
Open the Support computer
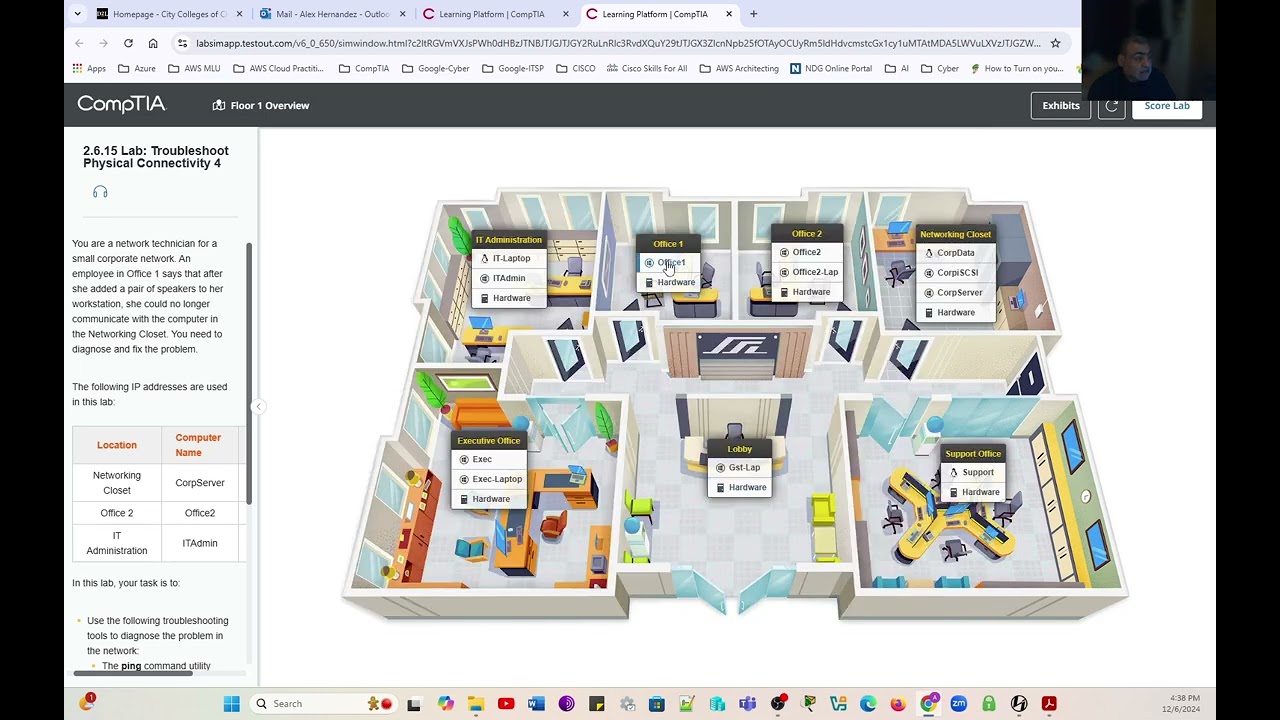tap(972, 472)
